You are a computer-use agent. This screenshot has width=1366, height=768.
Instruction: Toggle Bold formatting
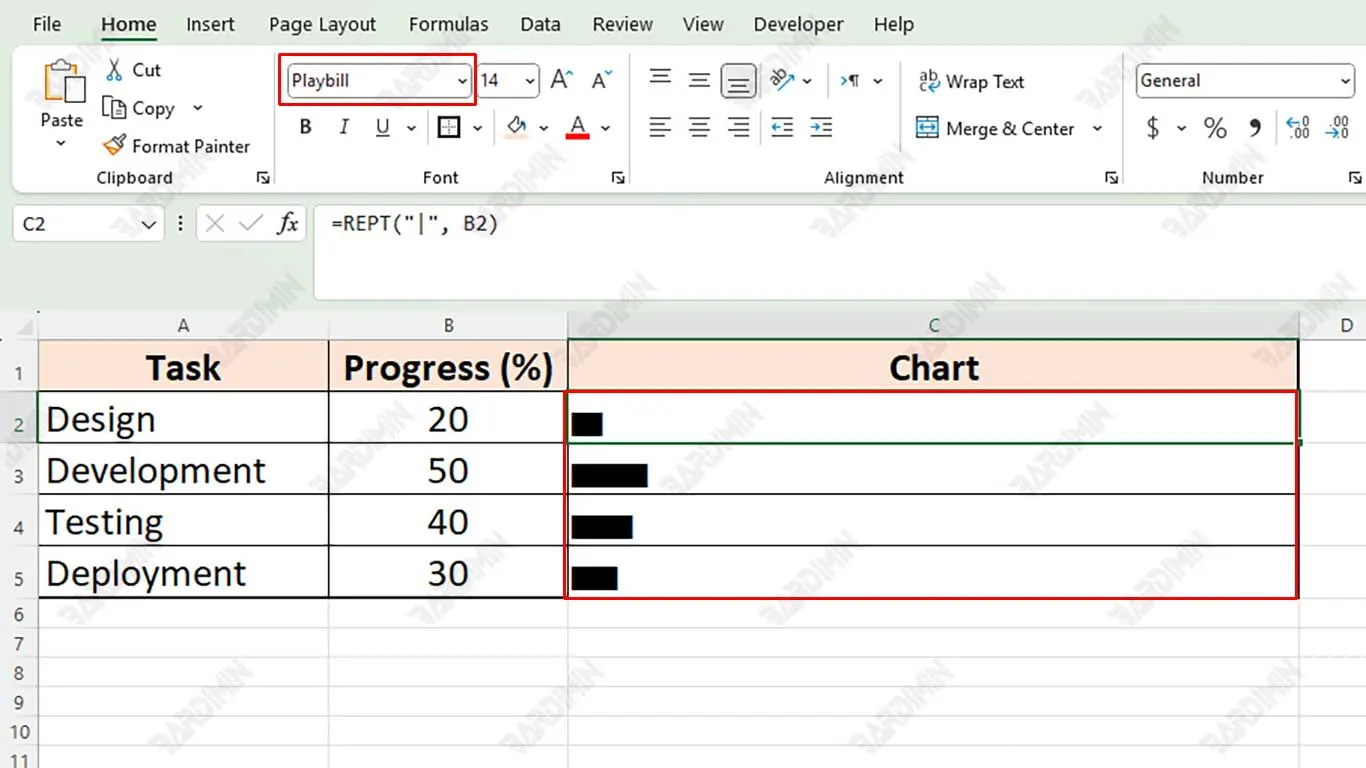point(306,128)
